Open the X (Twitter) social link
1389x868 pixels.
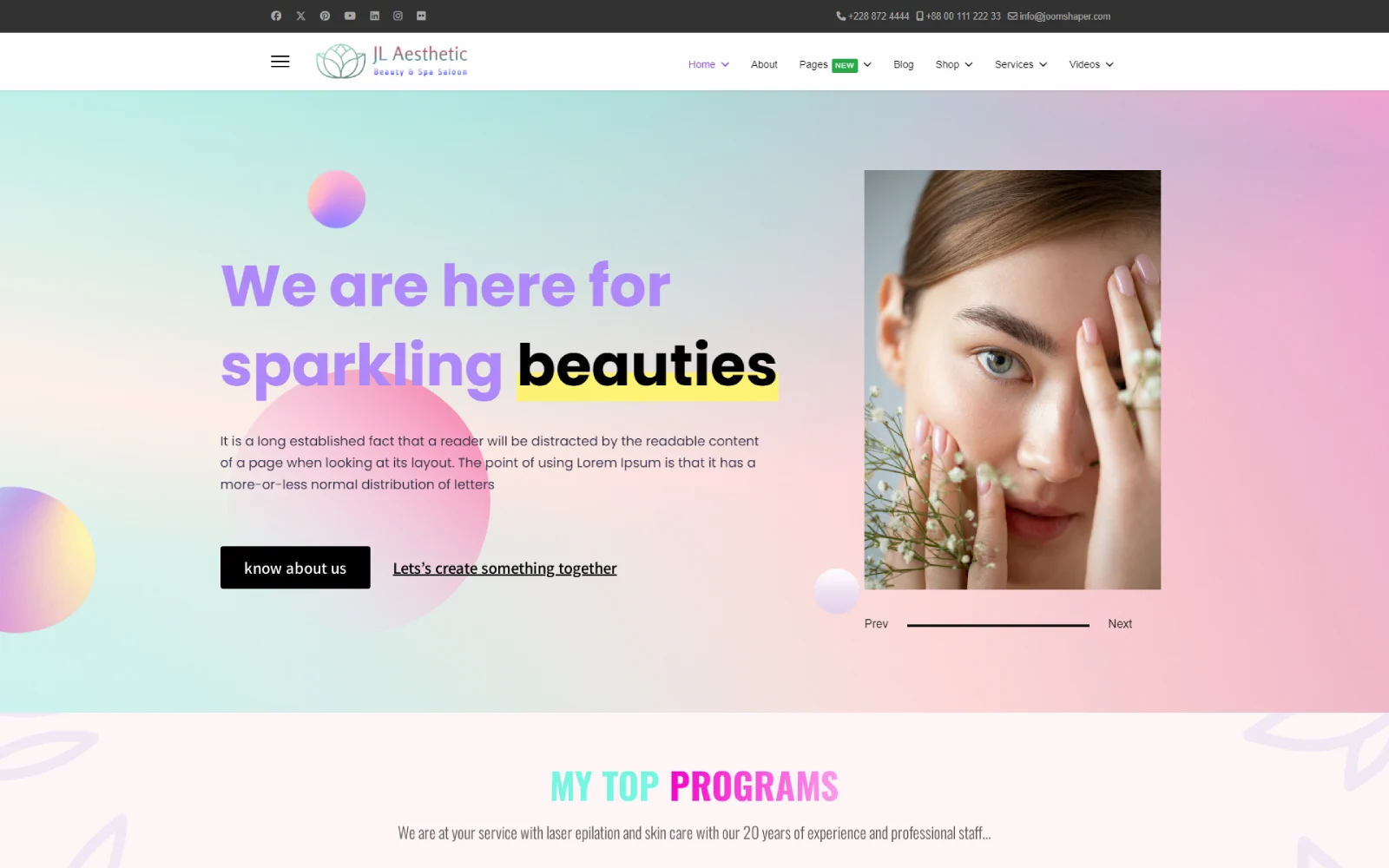300,16
